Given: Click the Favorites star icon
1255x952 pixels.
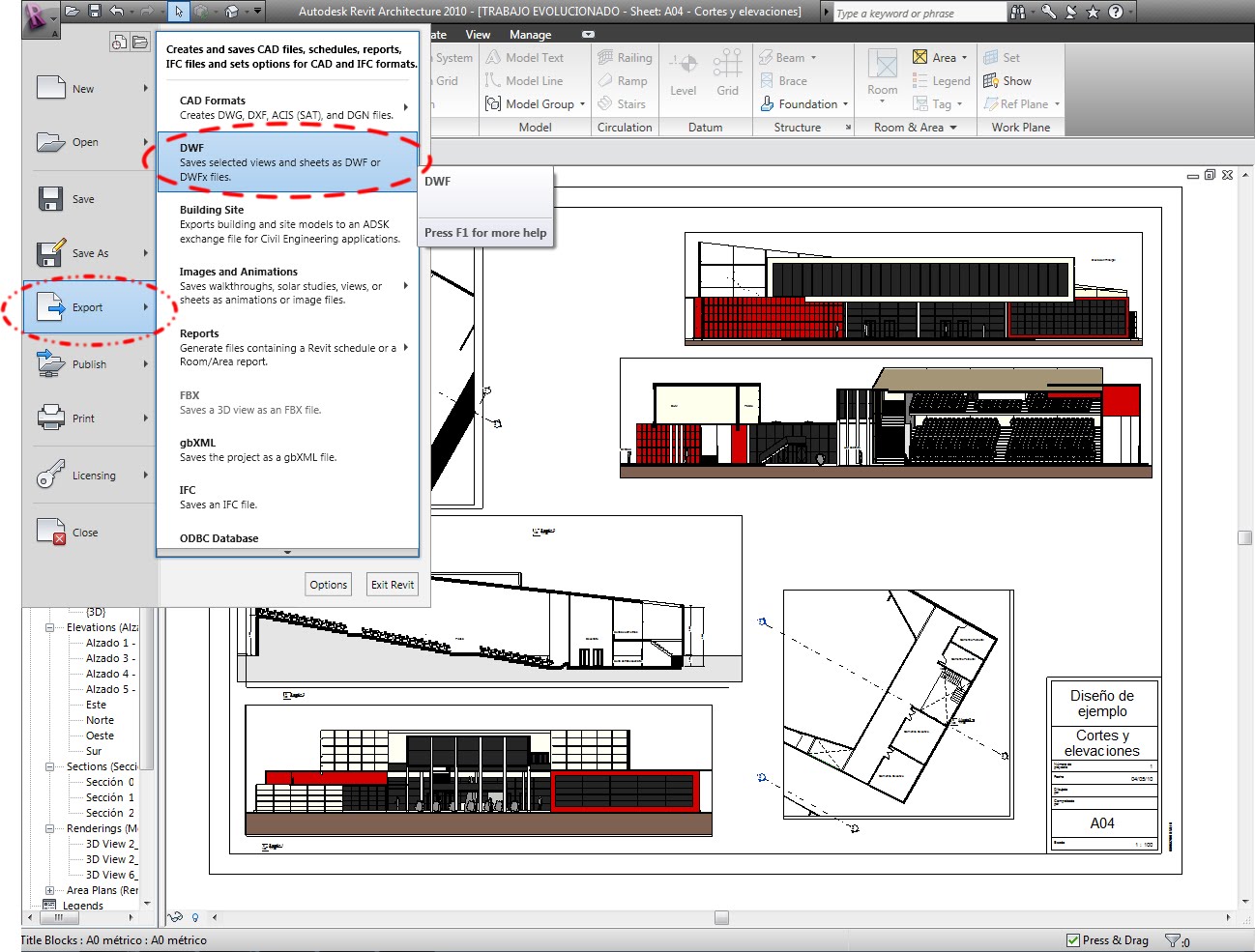Looking at the screenshot, I should pyautogui.click(x=1093, y=12).
